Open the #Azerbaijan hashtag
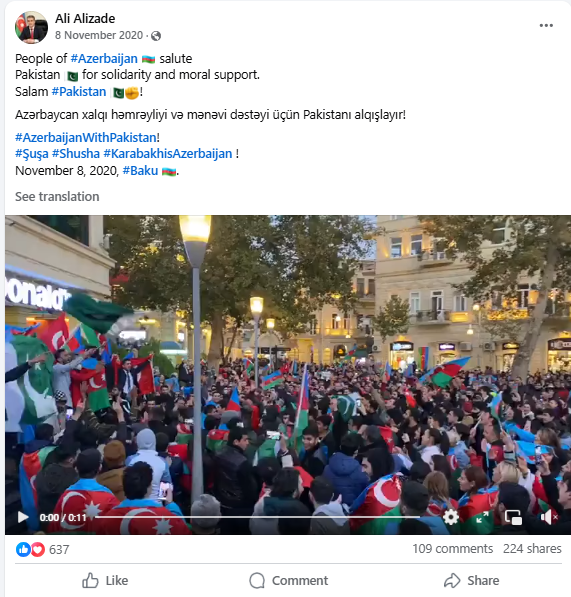The image size is (571, 597). click(x=104, y=59)
